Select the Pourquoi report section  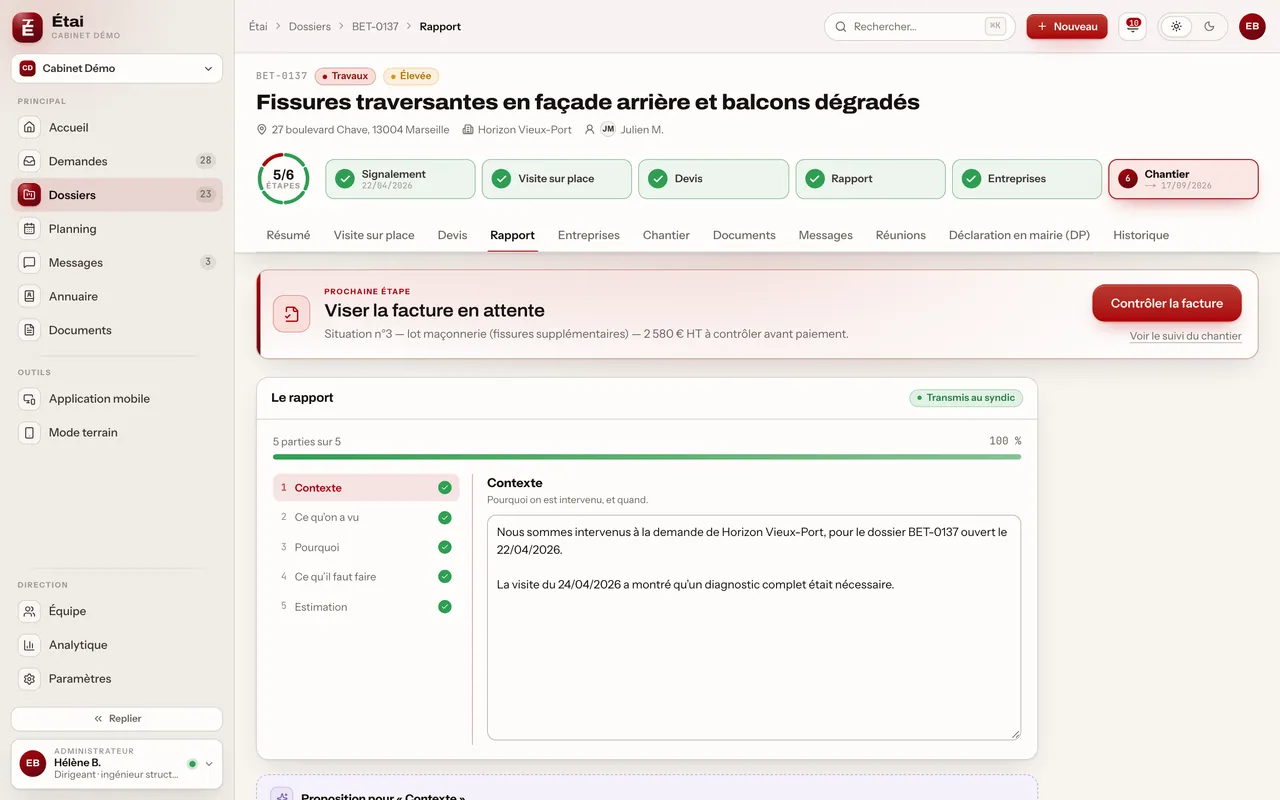coord(366,548)
